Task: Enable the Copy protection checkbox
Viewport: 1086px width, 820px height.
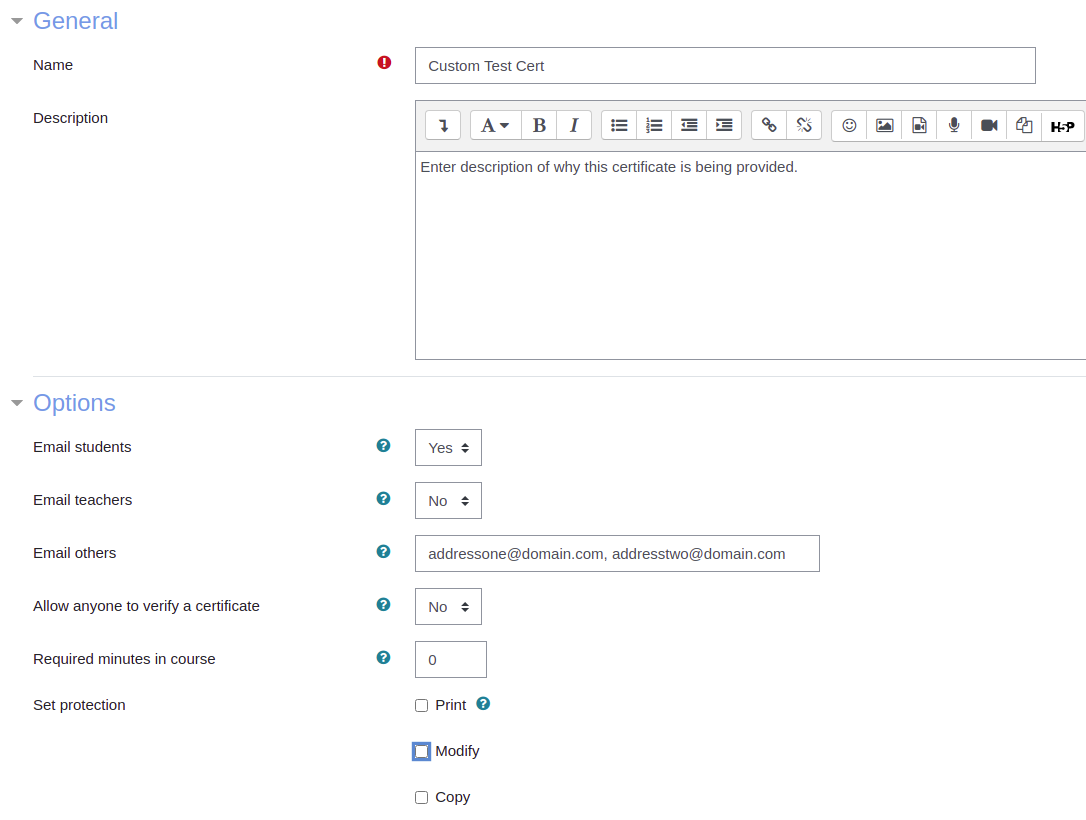Action: point(422,798)
